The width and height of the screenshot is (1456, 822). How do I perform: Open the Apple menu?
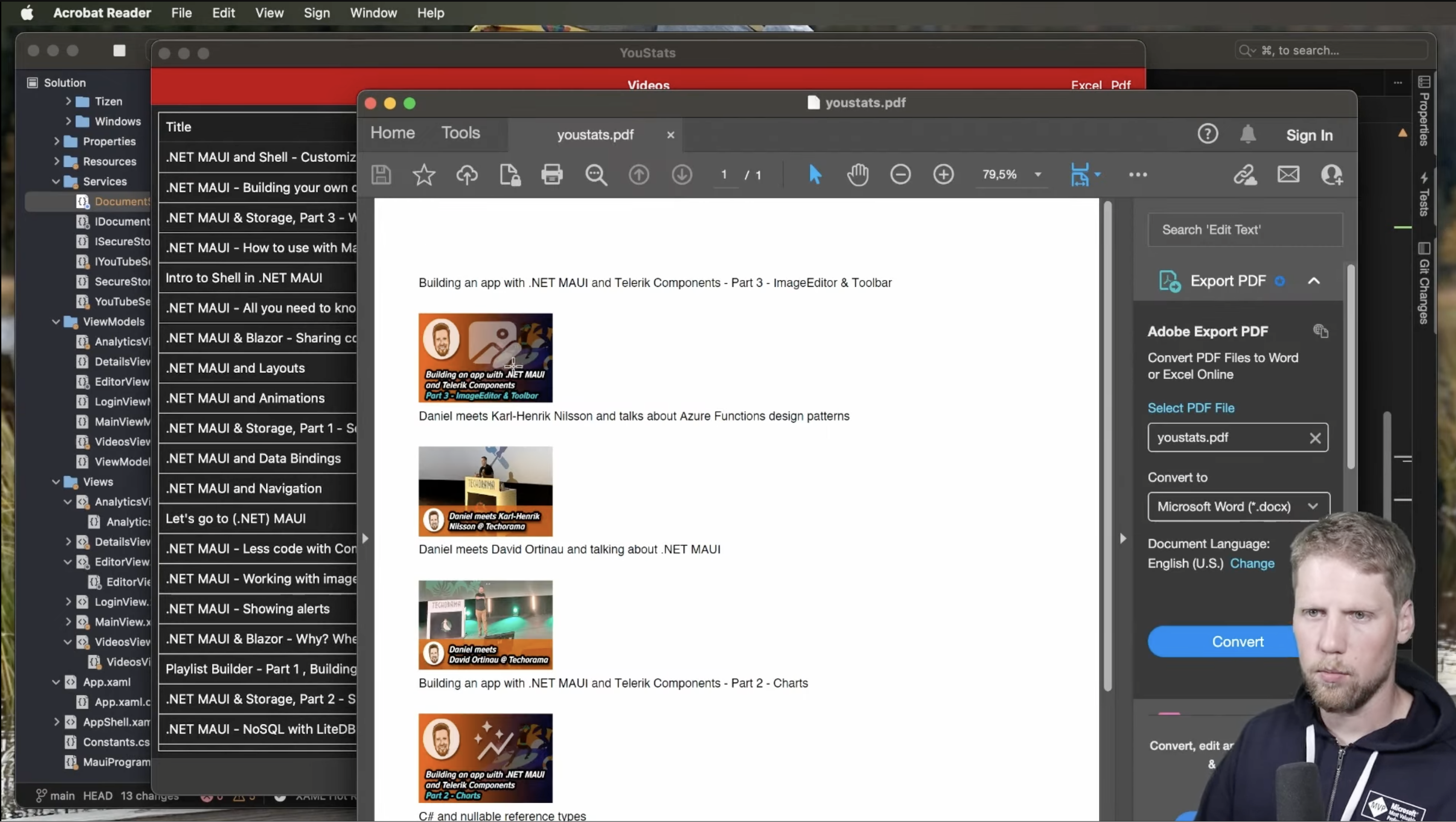(26, 12)
